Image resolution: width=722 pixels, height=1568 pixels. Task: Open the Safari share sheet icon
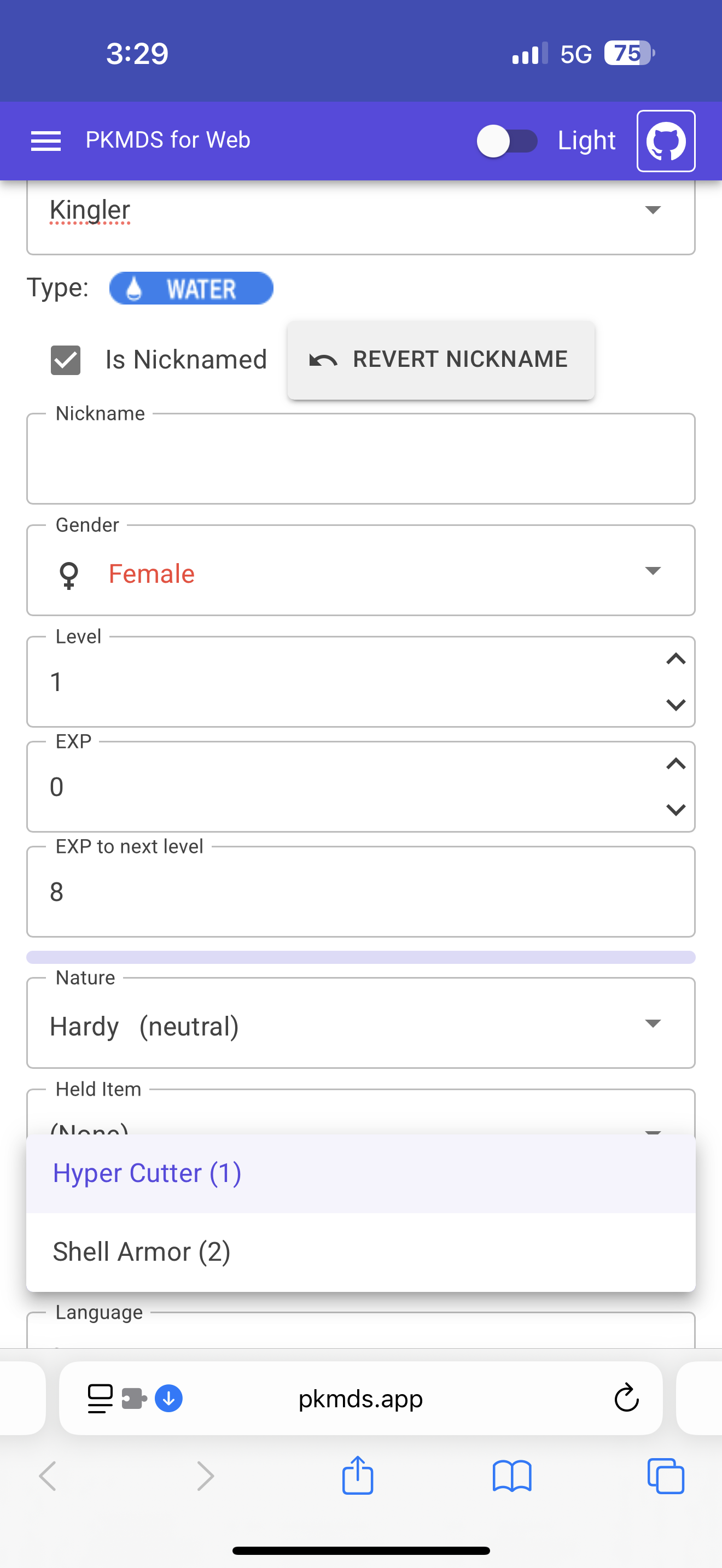(357, 1476)
